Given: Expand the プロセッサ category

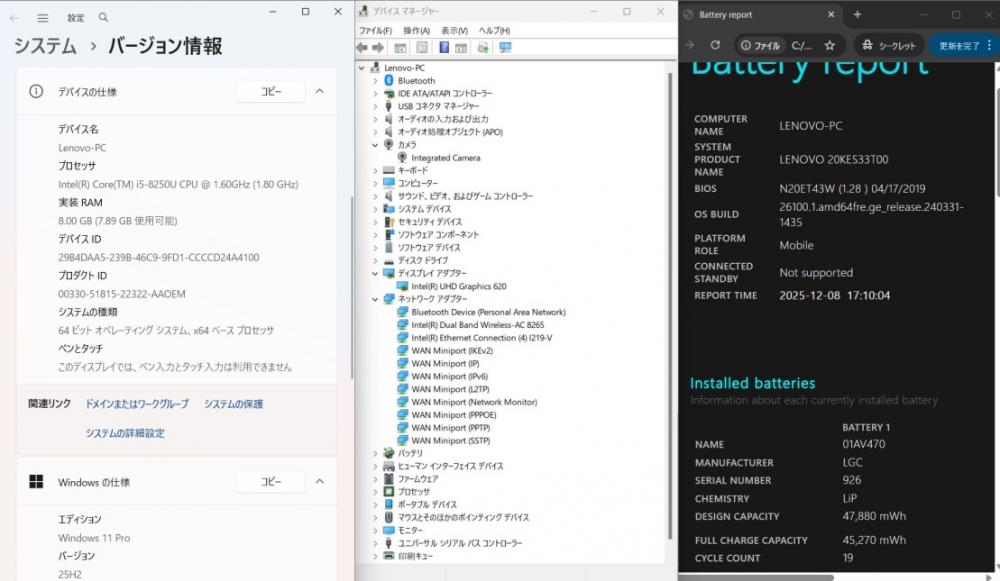Looking at the screenshot, I should point(375,492).
